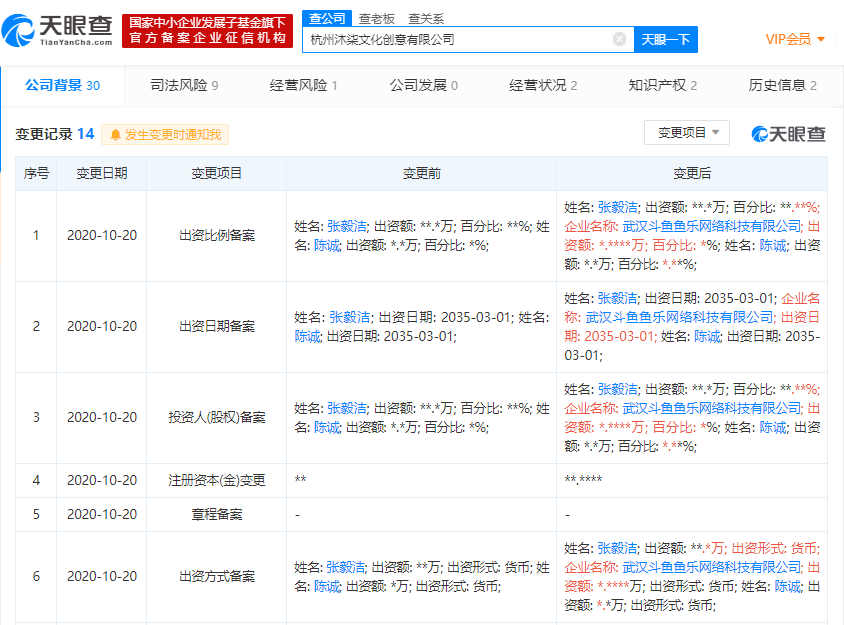844x625 pixels.
Task: Switch to 查关系 search tab
Action: [426, 19]
